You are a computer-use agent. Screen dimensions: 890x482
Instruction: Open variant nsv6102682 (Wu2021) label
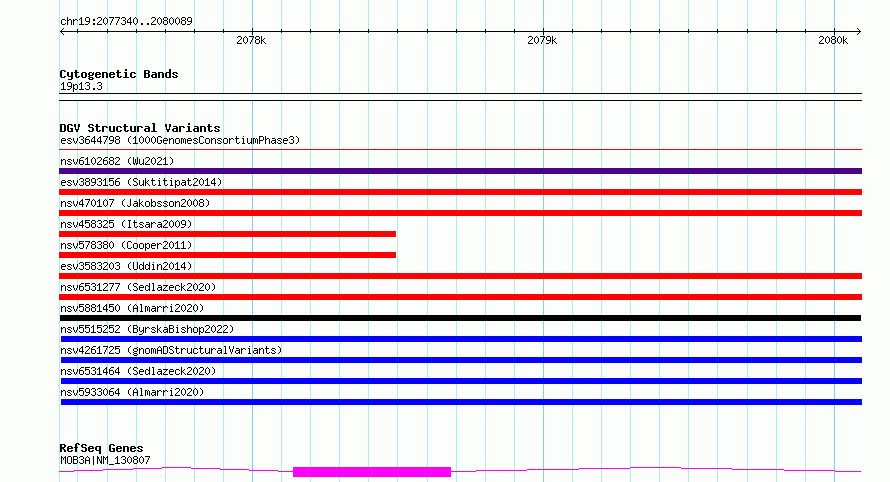(117, 161)
